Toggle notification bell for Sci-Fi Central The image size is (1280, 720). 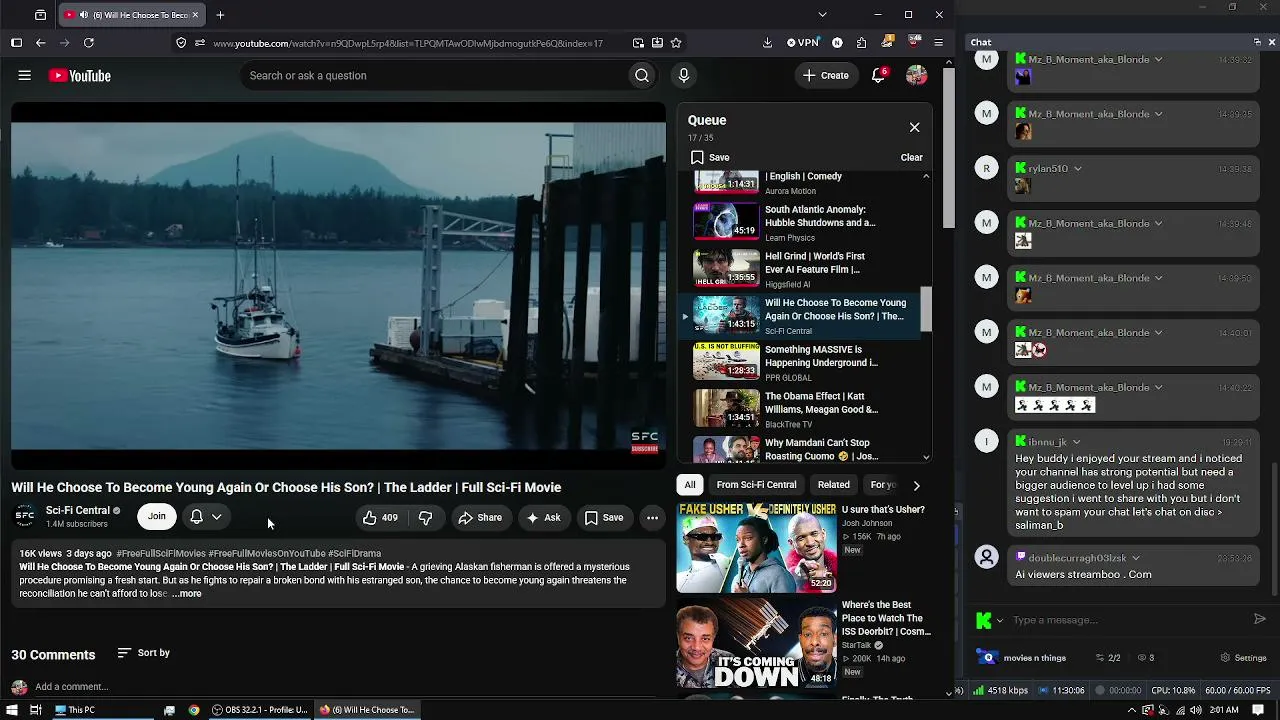tap(197, 517)
